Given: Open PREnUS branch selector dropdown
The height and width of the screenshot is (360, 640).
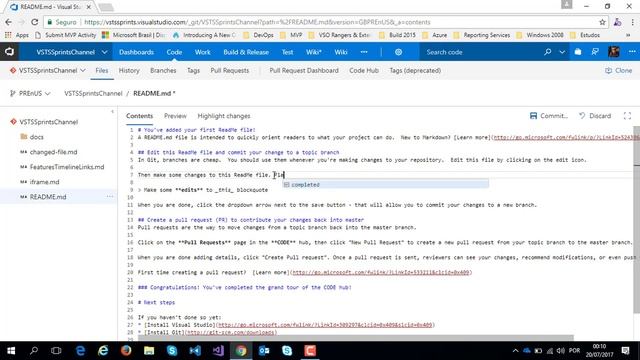Looking at the screenshot, I should tap(30, 93).
